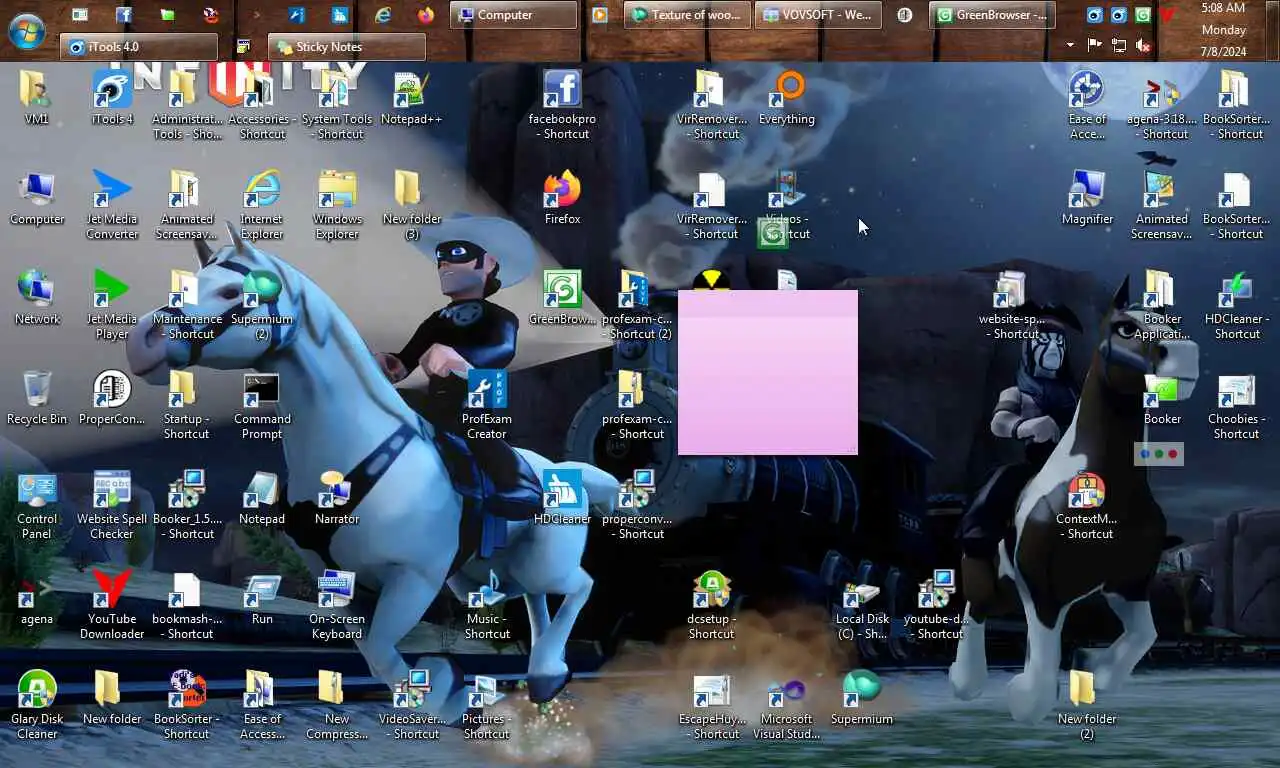Switch to Computer taskbar window
Image resolution: width=1280 pixels, height=768 pixels.
pos(514,15)
